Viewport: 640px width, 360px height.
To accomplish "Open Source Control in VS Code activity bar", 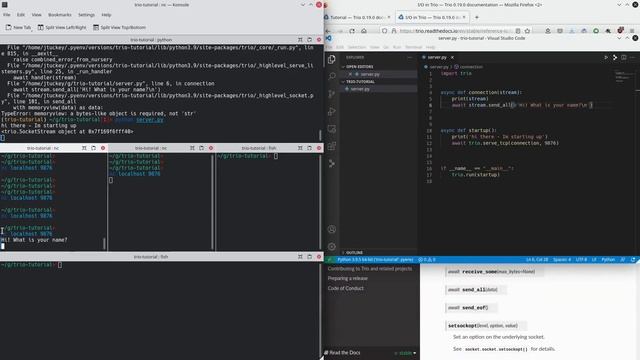I will (x=332, y=94).
